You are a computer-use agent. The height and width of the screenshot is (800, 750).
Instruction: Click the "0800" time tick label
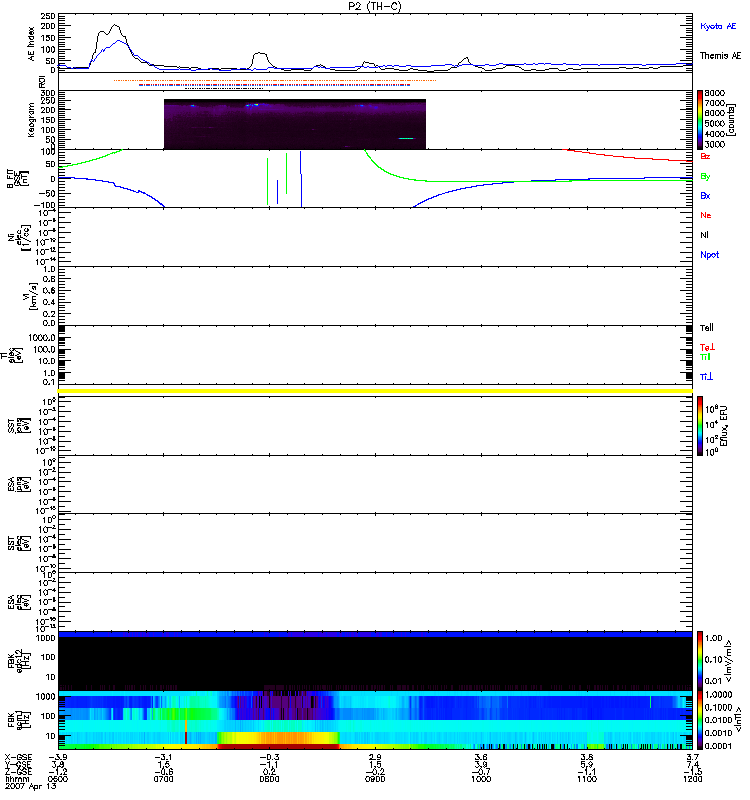coord(269,779)
